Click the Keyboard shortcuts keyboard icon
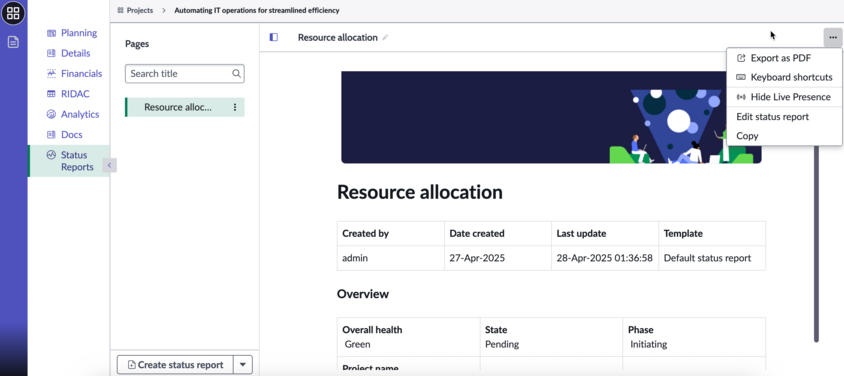The width and height of the screenshot is (844, 376). point(741,77)
